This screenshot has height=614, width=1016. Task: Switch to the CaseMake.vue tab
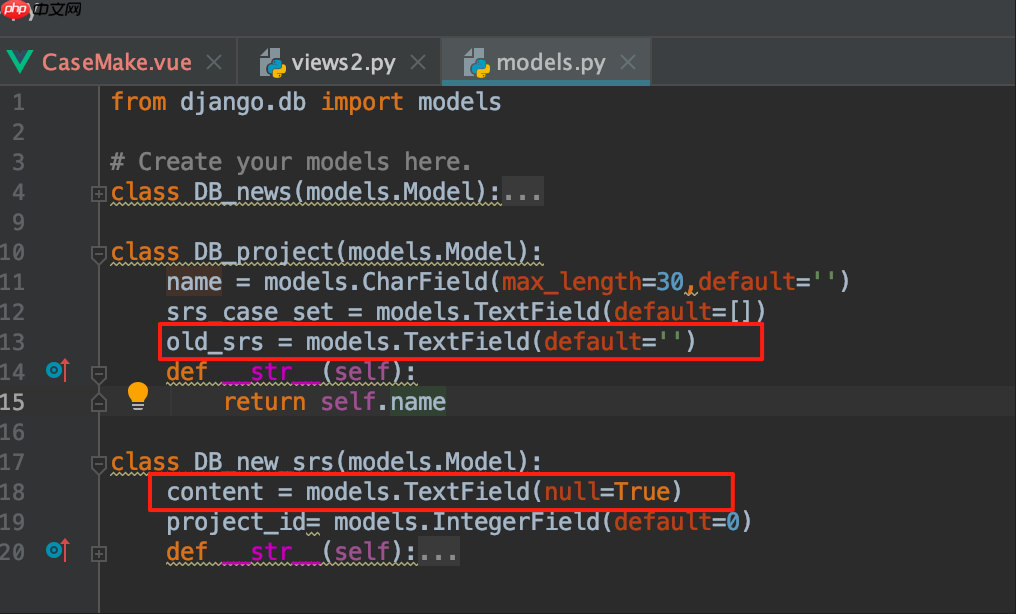pyautogui.click(x=116, y=62)
